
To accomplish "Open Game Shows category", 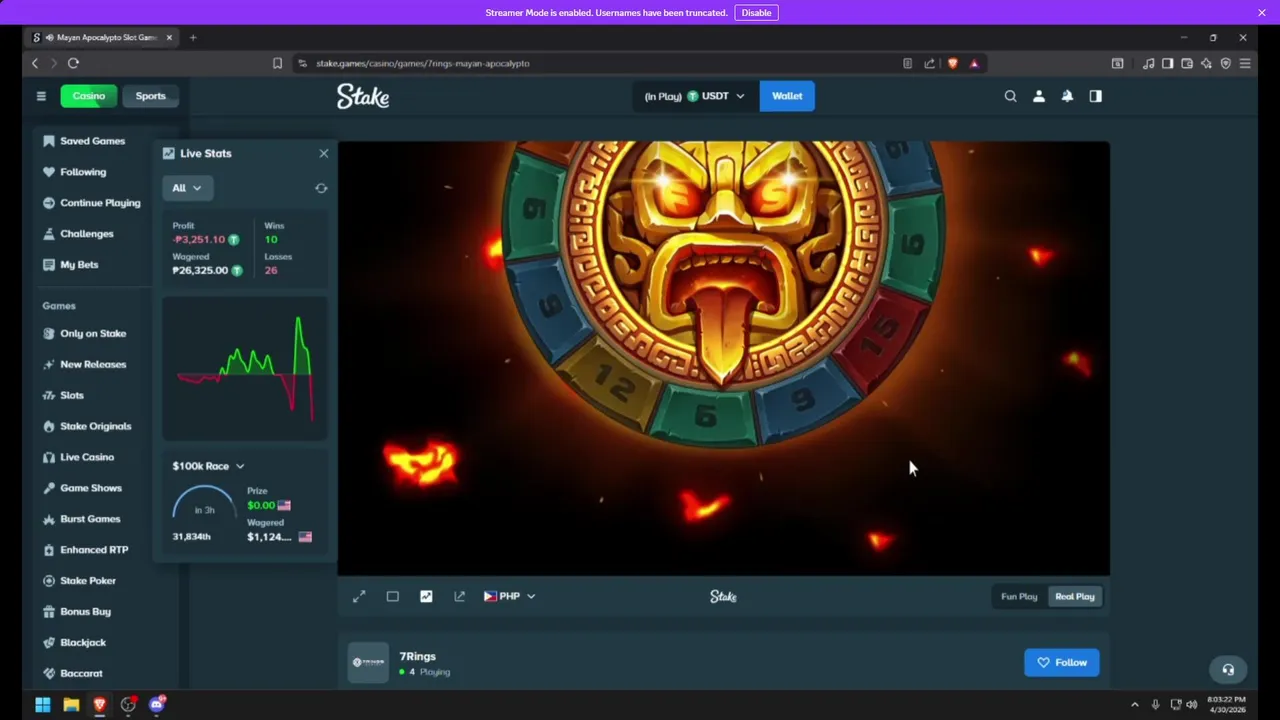I will [91, 488].
